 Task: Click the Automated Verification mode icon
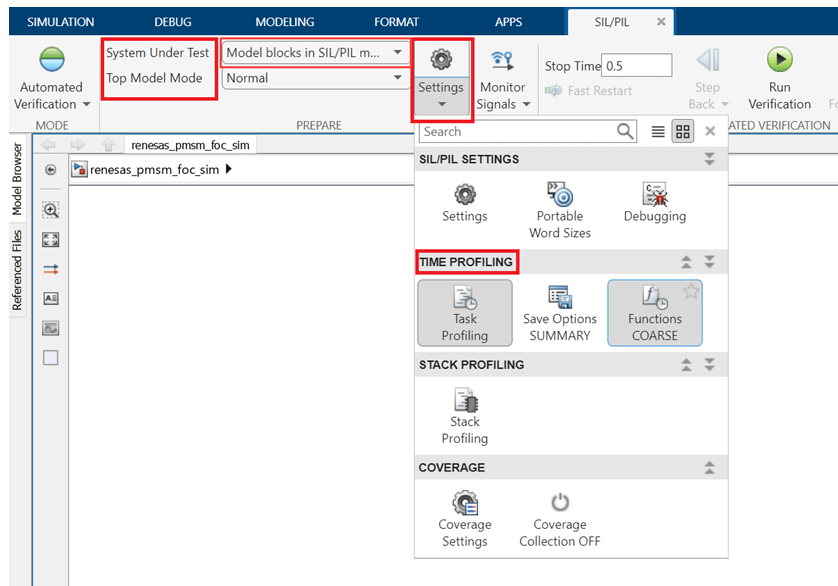[51, 60]
